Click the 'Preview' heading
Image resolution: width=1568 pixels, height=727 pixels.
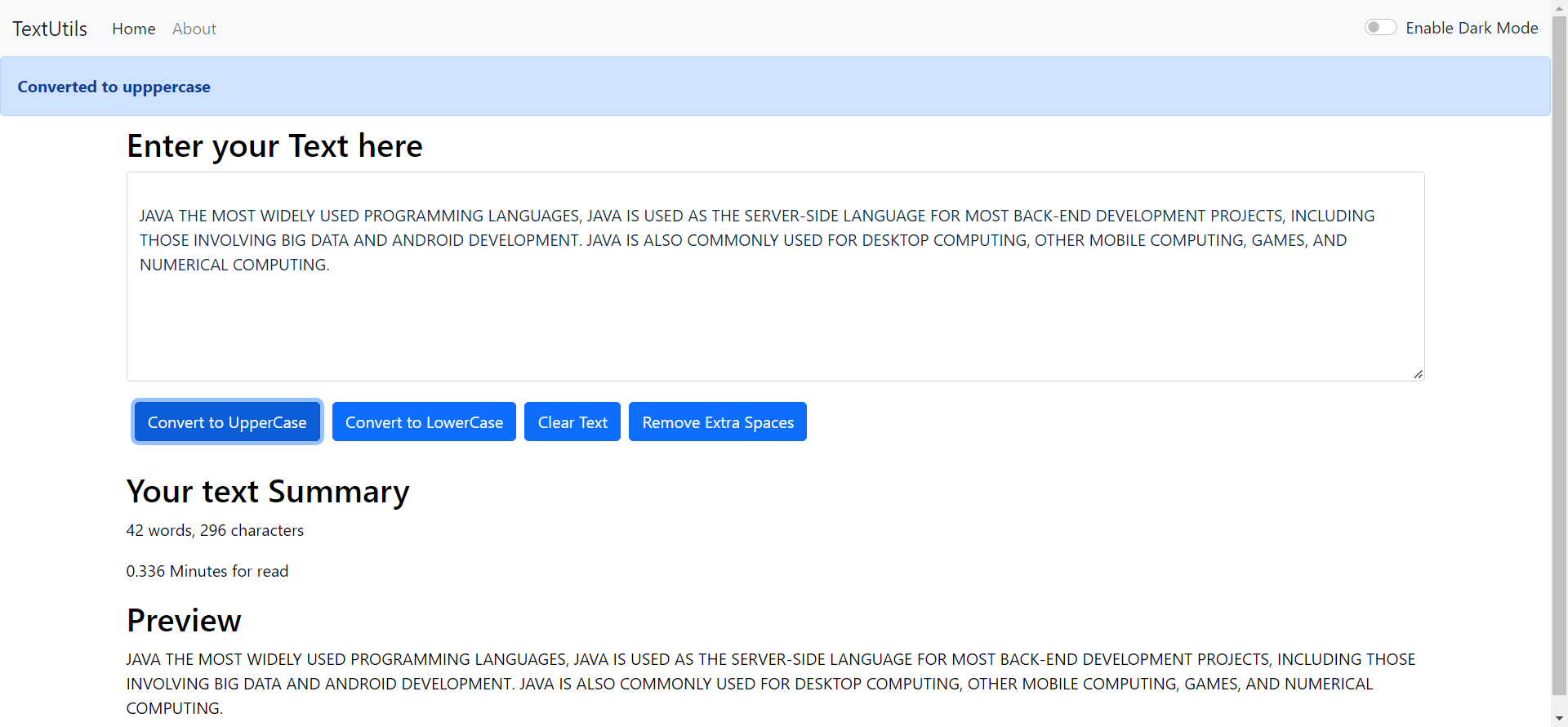[x=184, y=621]
